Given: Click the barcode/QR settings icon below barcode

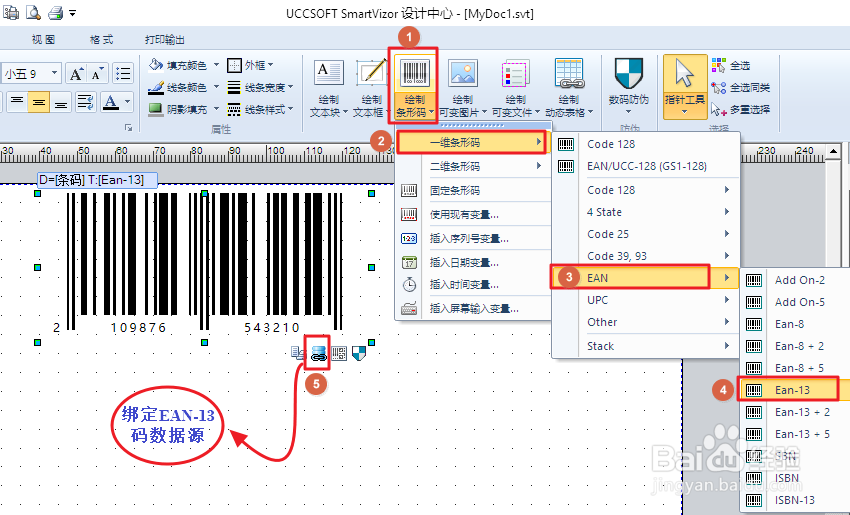Looking at the screenshot, I should pyautogui.click(x=339, y=354).
